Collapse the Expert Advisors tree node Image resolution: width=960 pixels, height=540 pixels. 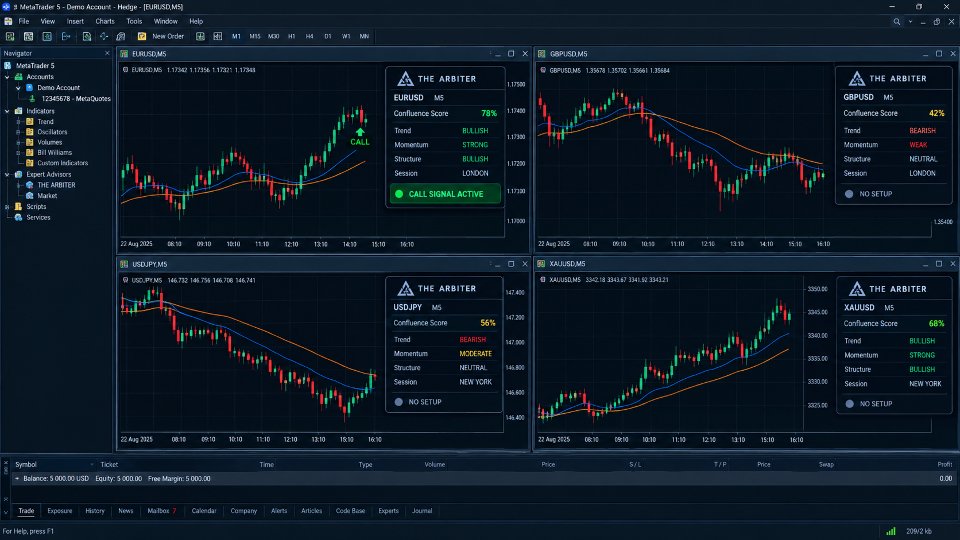coord(7,175)
